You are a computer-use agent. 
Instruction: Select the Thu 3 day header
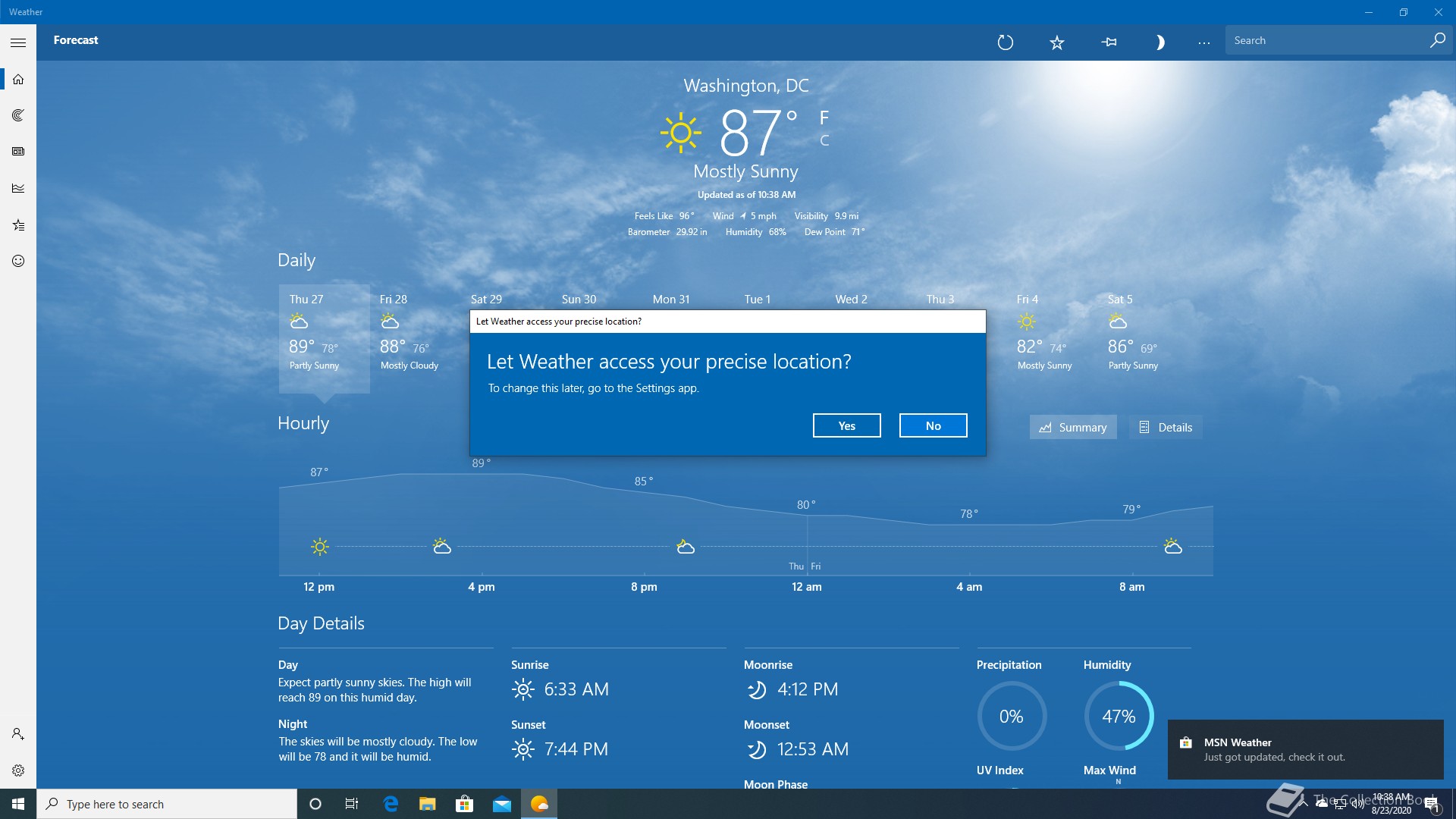pos(940,299)
